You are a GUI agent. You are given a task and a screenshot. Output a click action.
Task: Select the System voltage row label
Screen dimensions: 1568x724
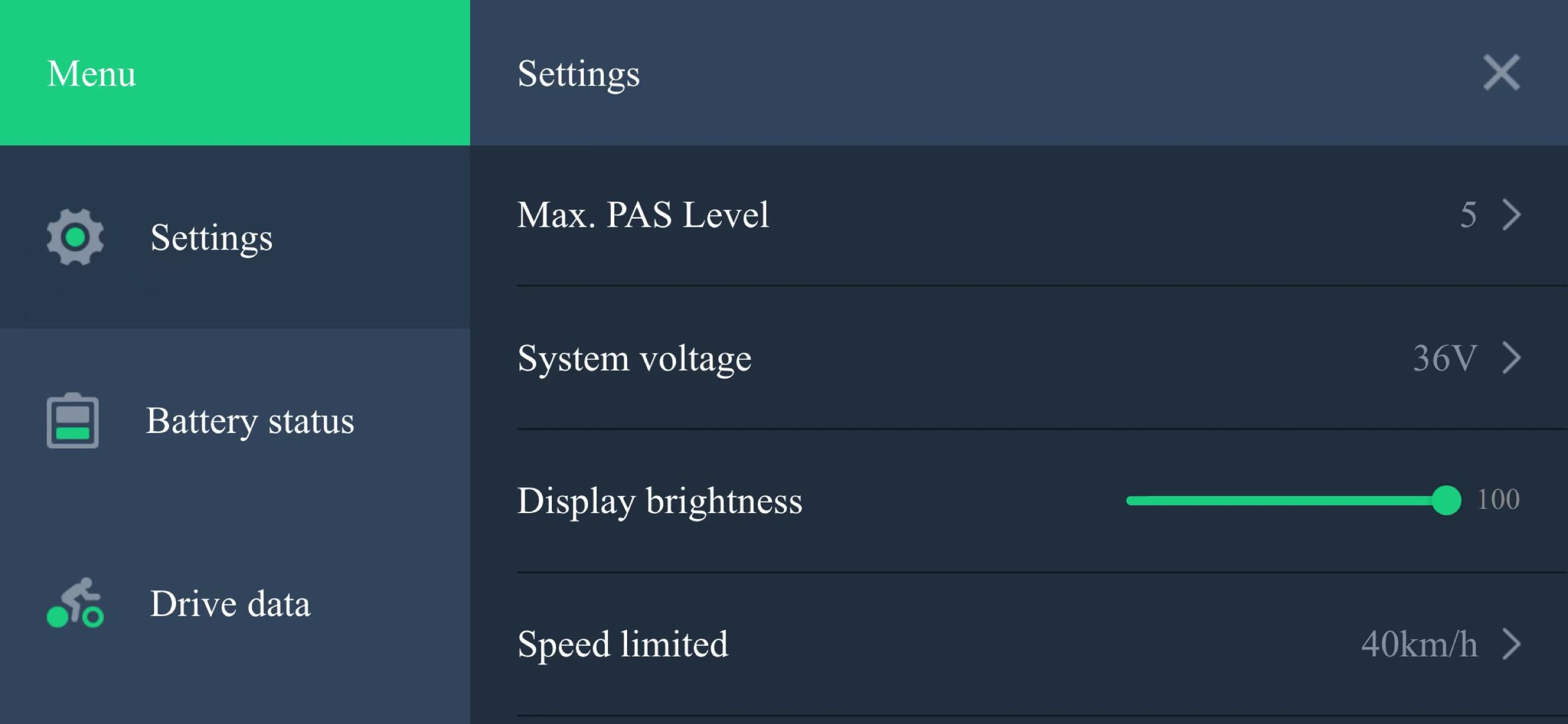(634, 358)
